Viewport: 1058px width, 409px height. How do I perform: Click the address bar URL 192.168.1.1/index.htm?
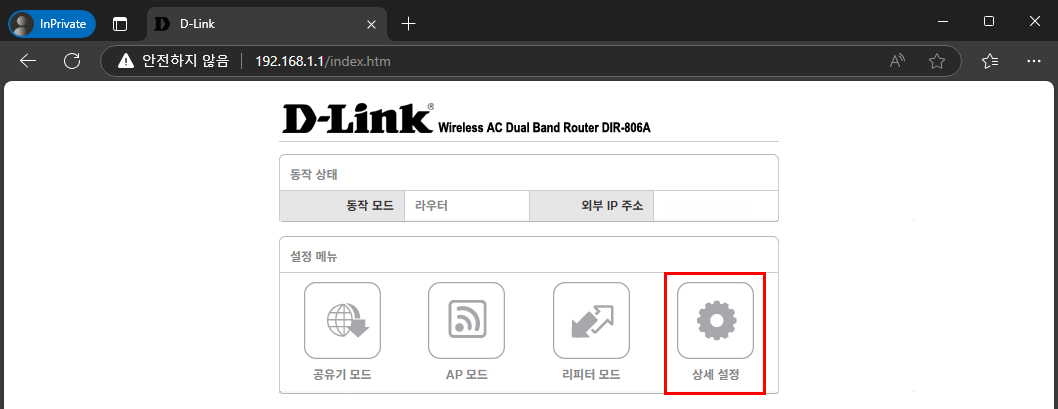pyautogui.click(x=323, y=61)
